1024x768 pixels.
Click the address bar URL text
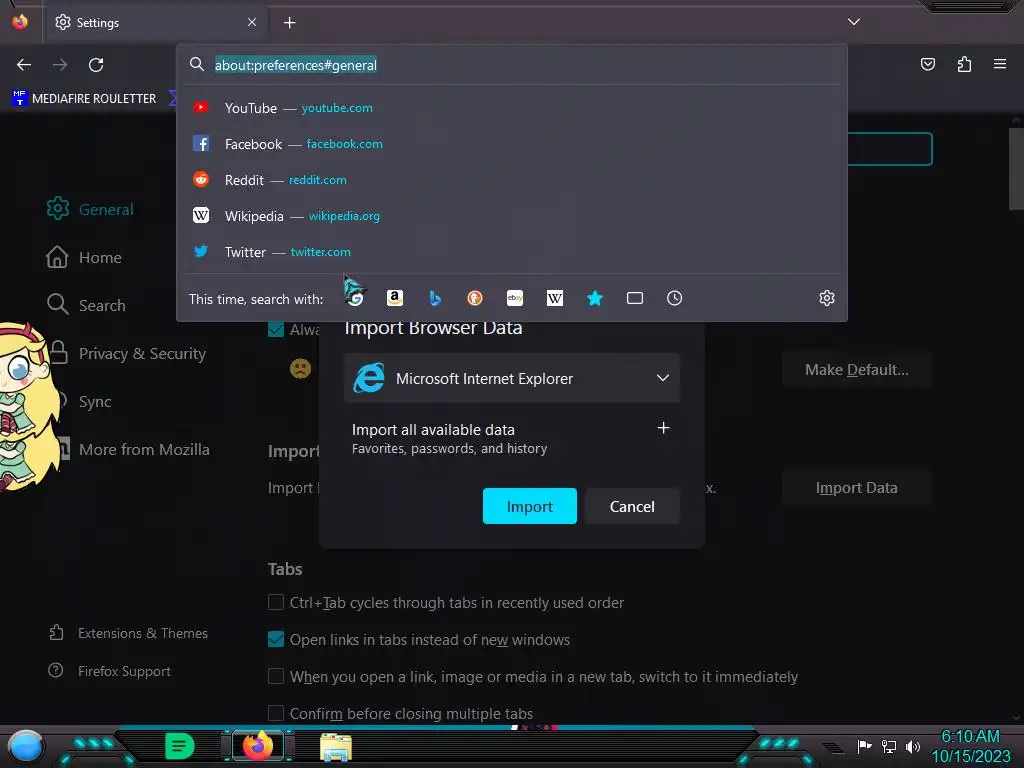(x=296, y=65)
